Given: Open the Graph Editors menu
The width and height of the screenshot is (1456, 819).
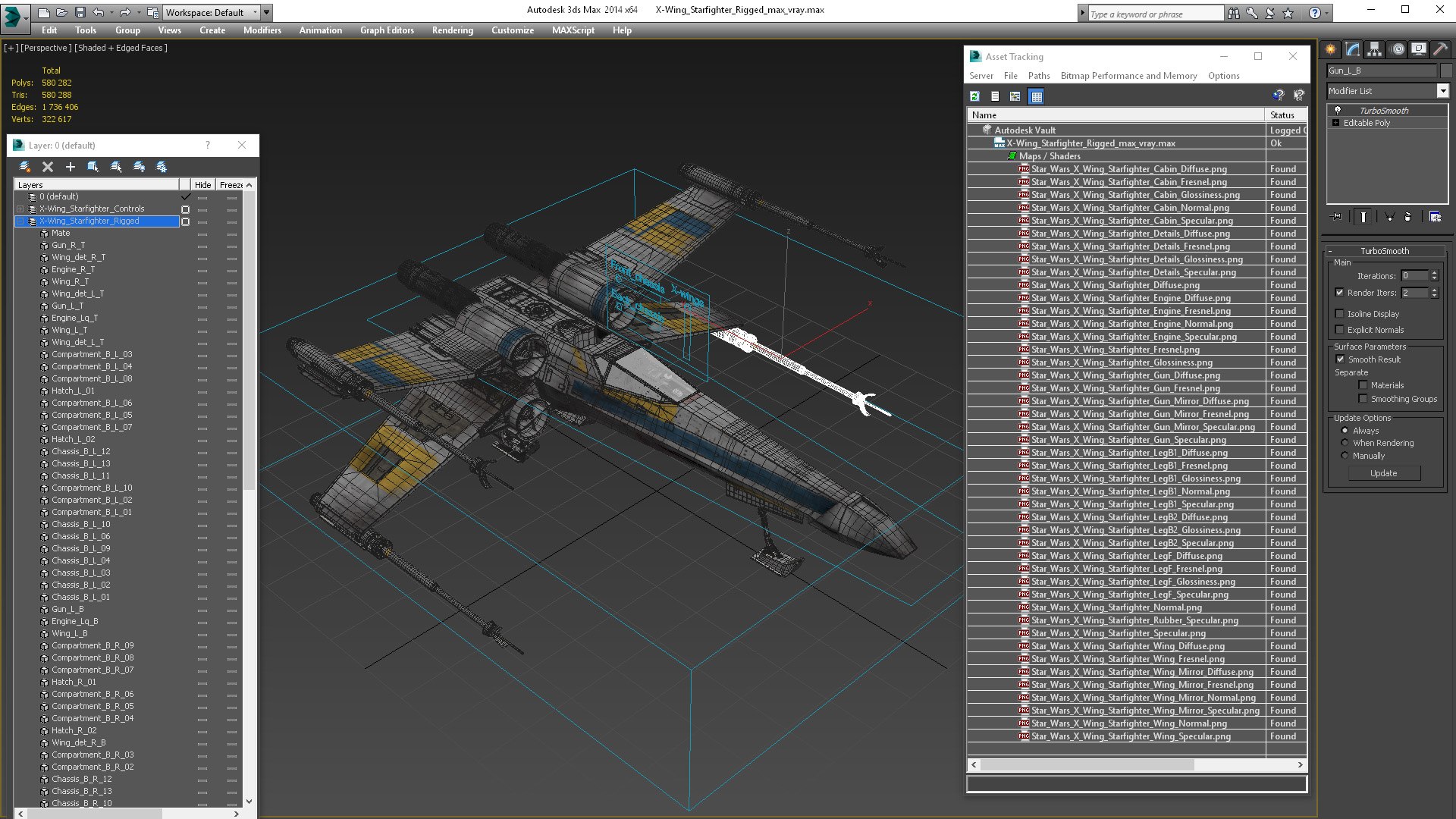Looking at the screenshot, I should tap(387, 30).
